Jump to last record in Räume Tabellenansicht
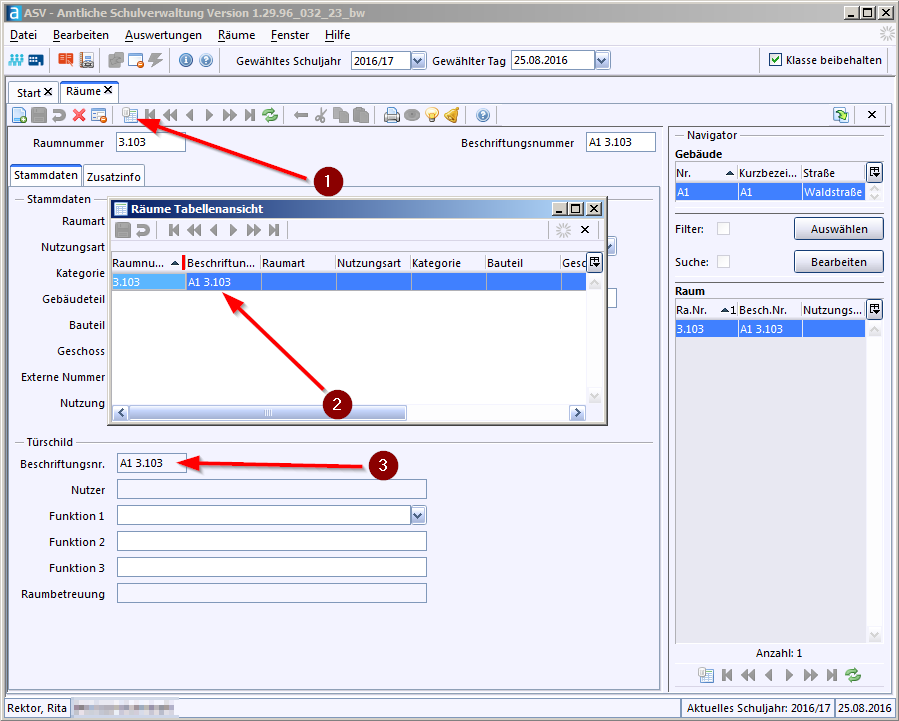The height and width of the screenshot is (721, 899). tap(273, 230)
